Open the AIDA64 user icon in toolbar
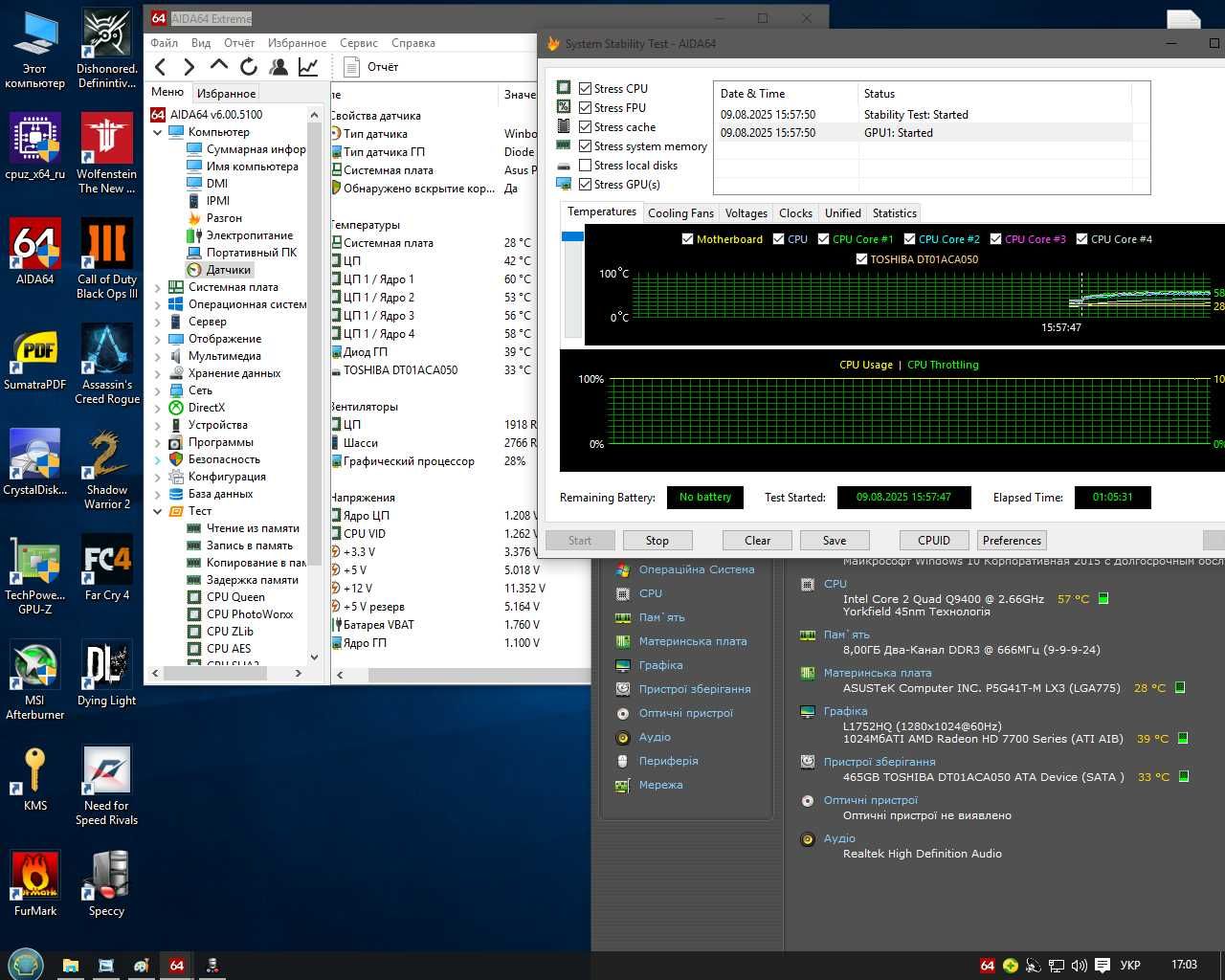This screenshot has height=980, width=1225. 278,66
